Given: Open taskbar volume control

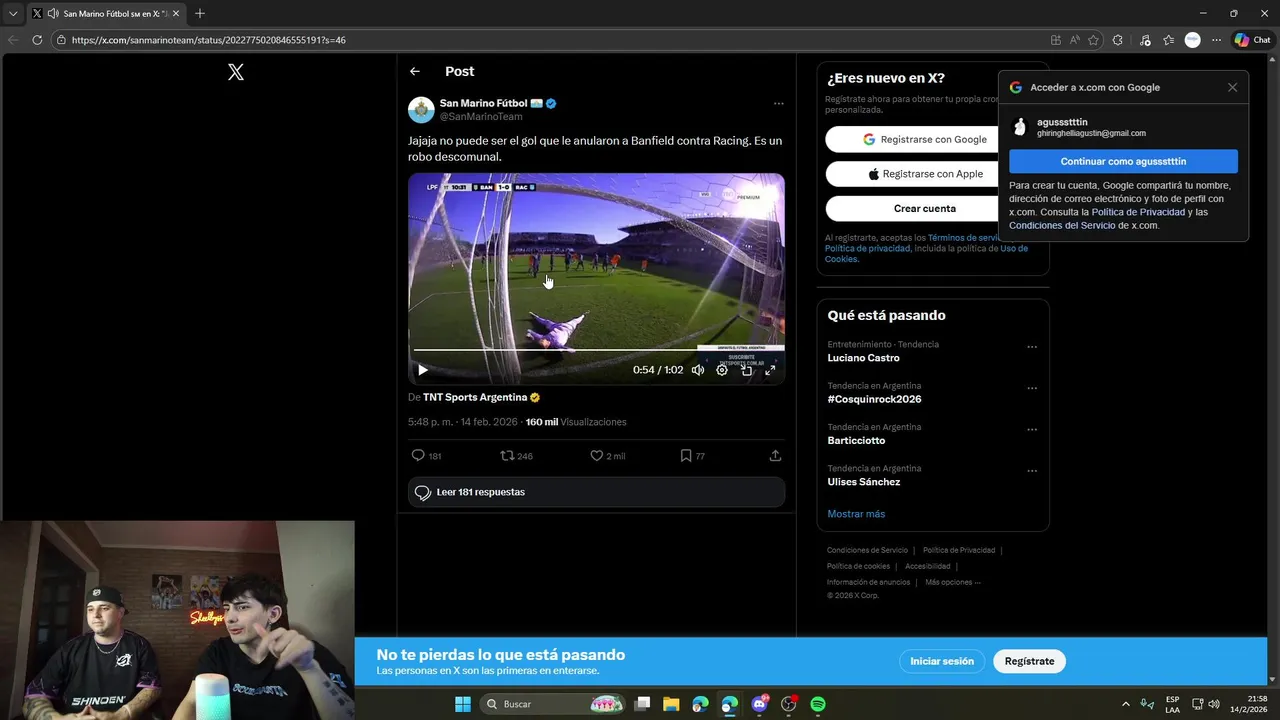Looking at the screenshot, I should click(1214, 704).
